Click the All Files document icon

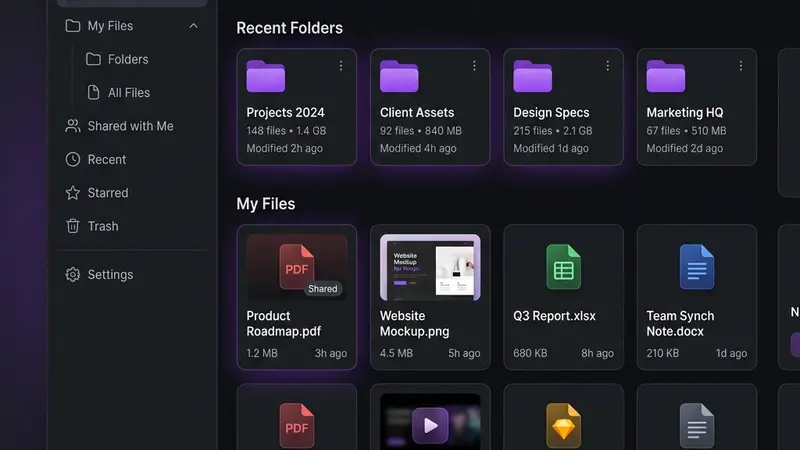coord(93,92)
